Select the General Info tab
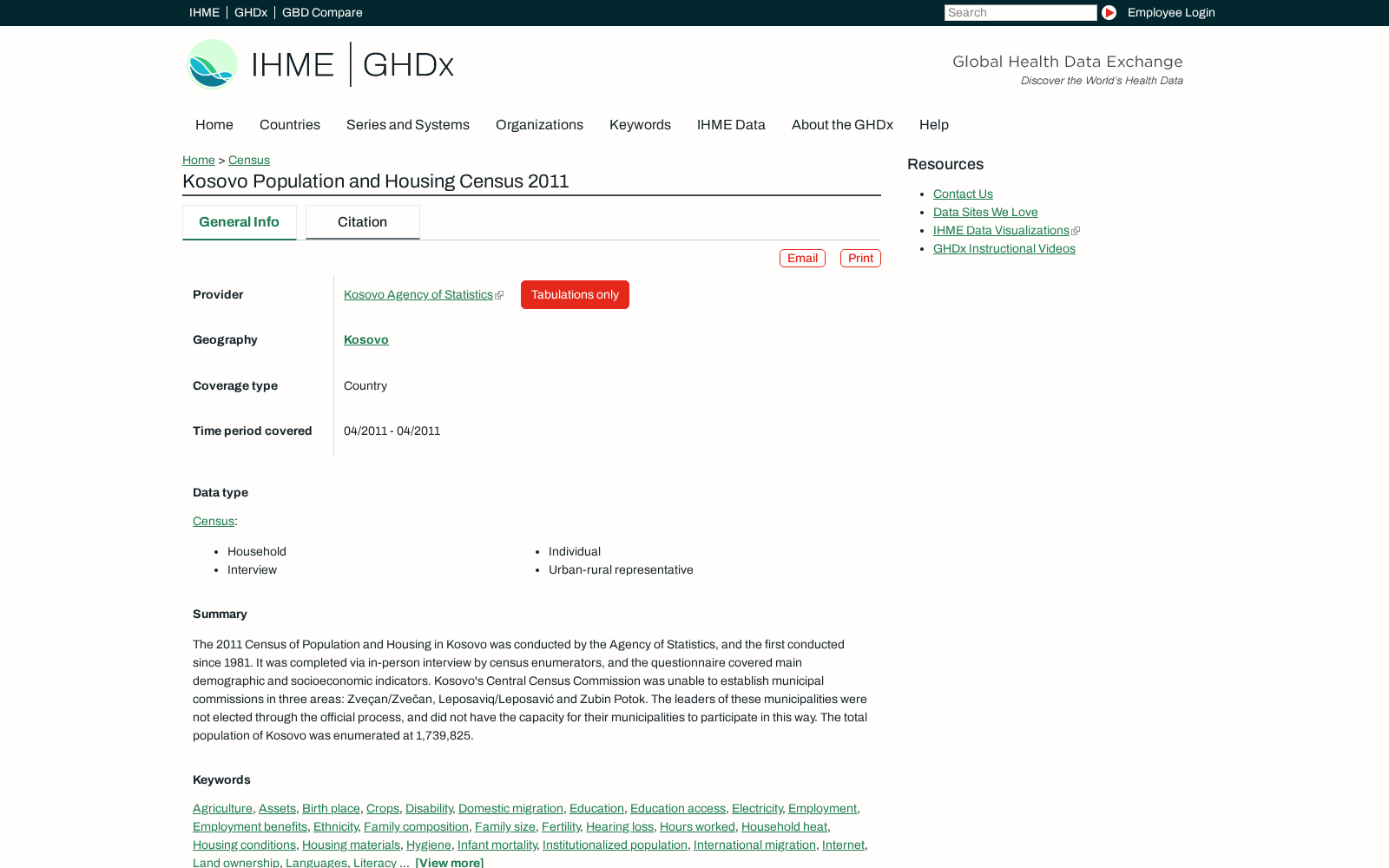This screenshot has width=1389, height=868. (240, 222)
